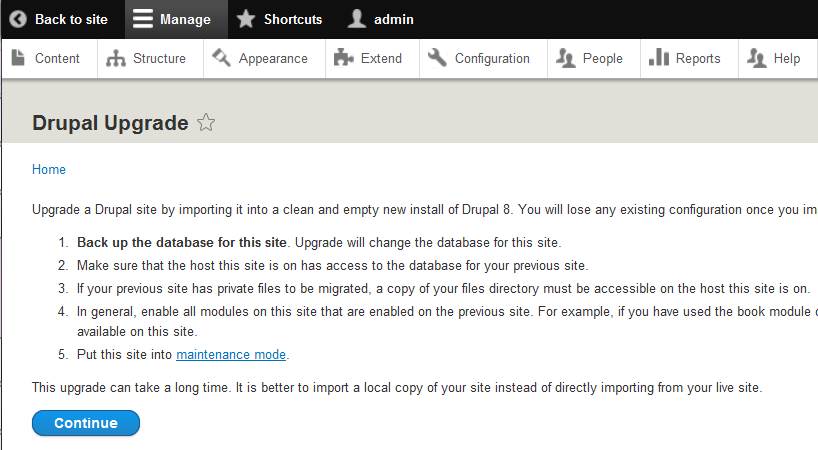Image resolution: width=818 pixels, height=450 pixels.
Task: Click the 'This upgrade can take a long time' text
Action: [396, 387]
